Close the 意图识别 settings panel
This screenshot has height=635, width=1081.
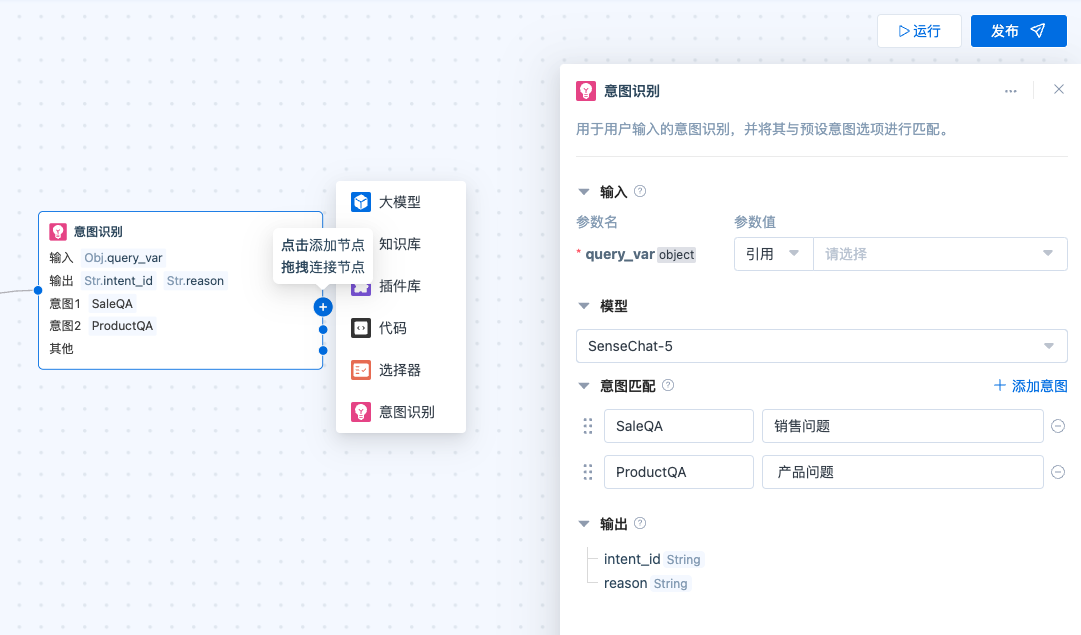tap(1059, 90)
